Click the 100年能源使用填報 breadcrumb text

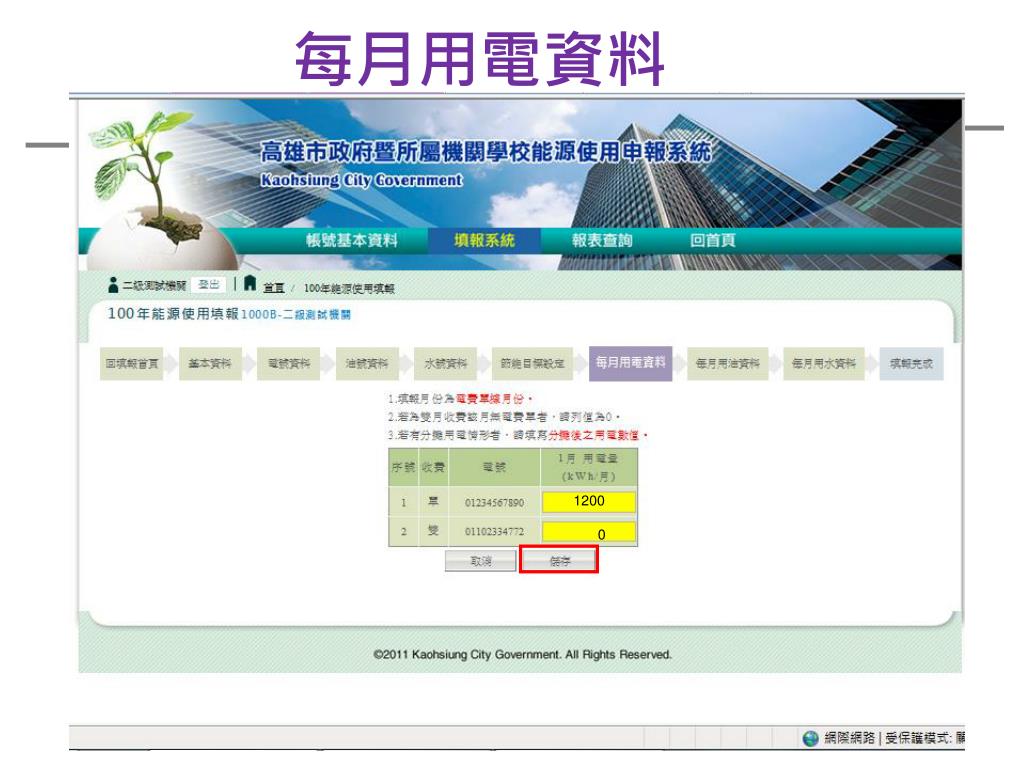click(349, 288)
